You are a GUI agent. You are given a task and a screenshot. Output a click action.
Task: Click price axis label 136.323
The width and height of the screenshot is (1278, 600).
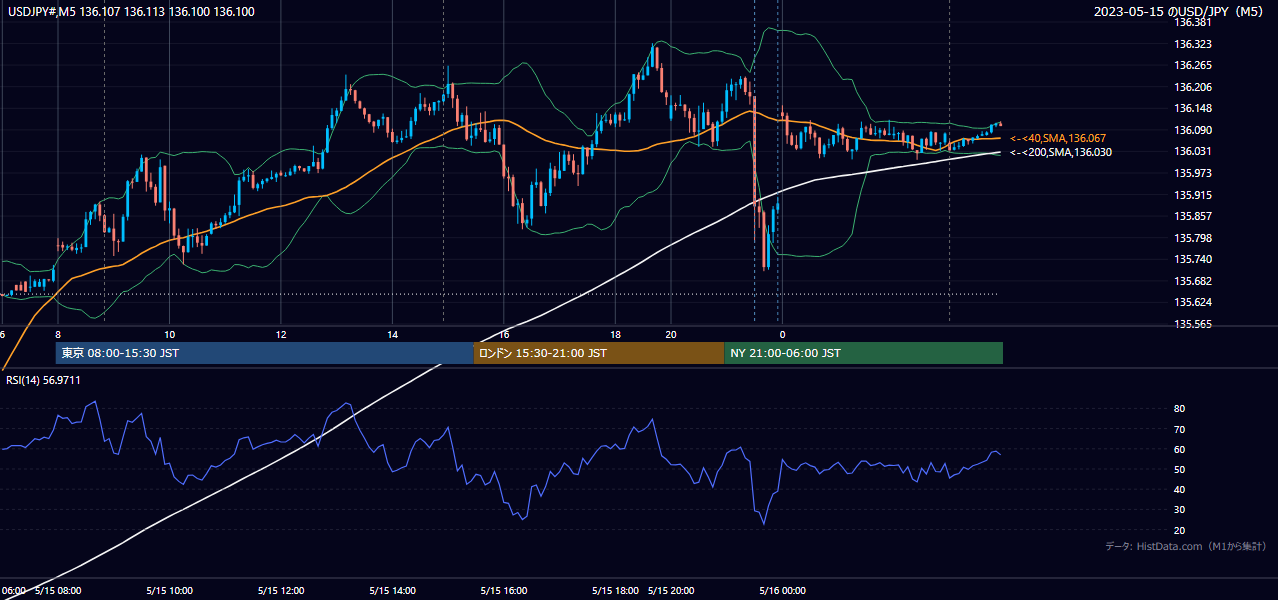(1193, 44)
